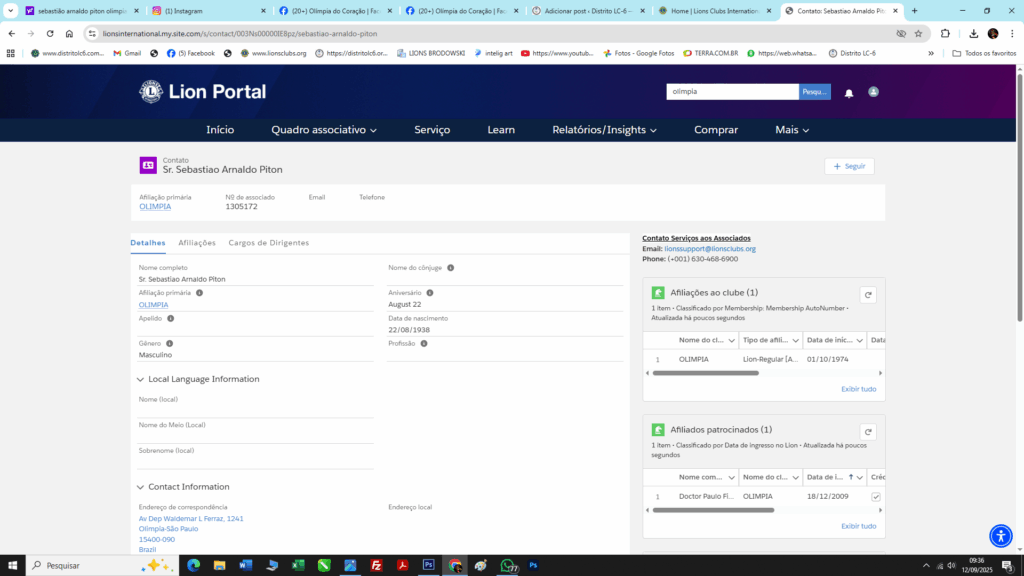Open the Cargos de Dirigentes tab
The image size is (1024, 576).
[x=268, y=243]
